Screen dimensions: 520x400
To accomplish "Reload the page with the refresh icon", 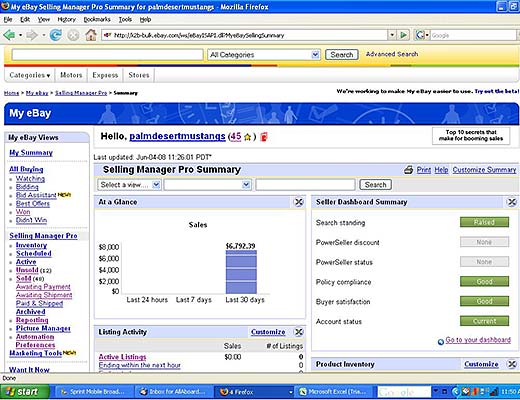I will pos(56,35).
